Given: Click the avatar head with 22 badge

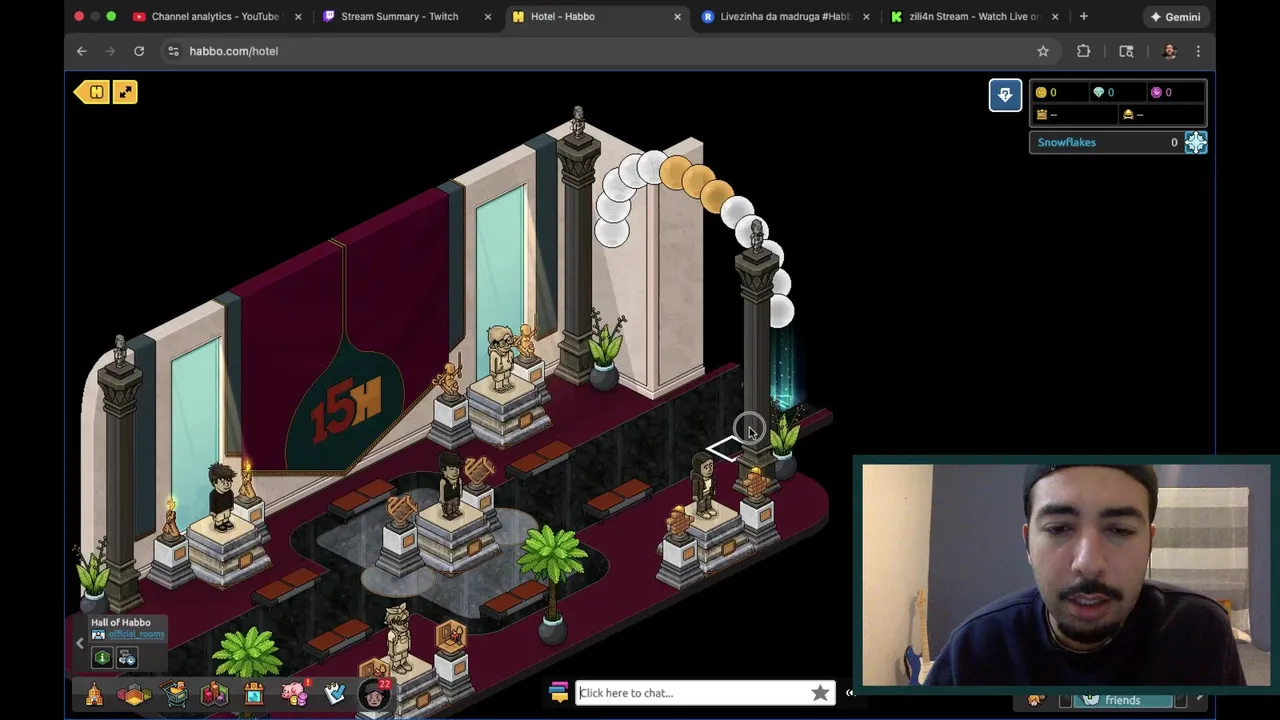Looking at the screenshot, I should click(x=374, y=693).
